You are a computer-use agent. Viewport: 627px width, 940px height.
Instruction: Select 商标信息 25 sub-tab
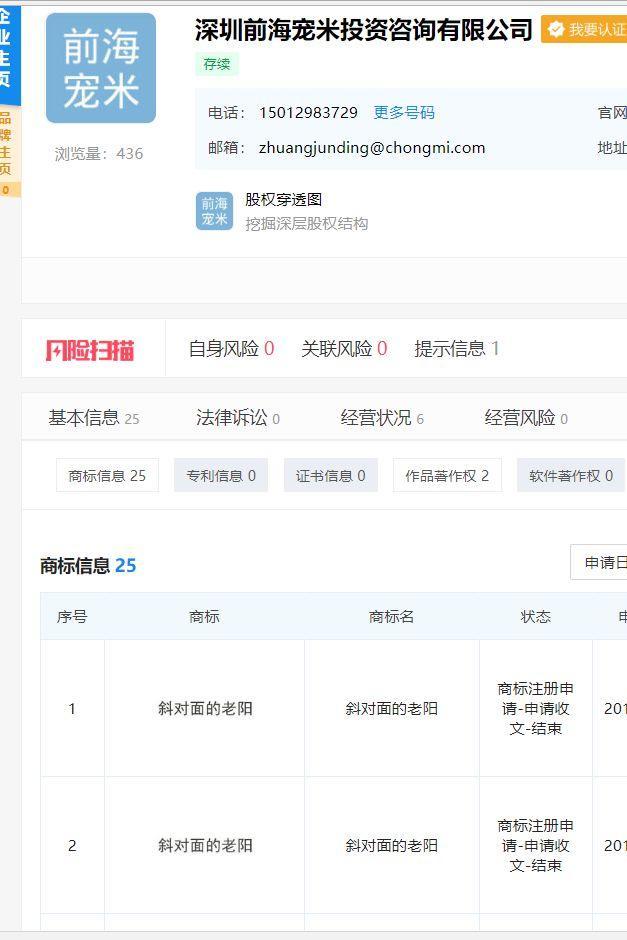click(107, 475)
